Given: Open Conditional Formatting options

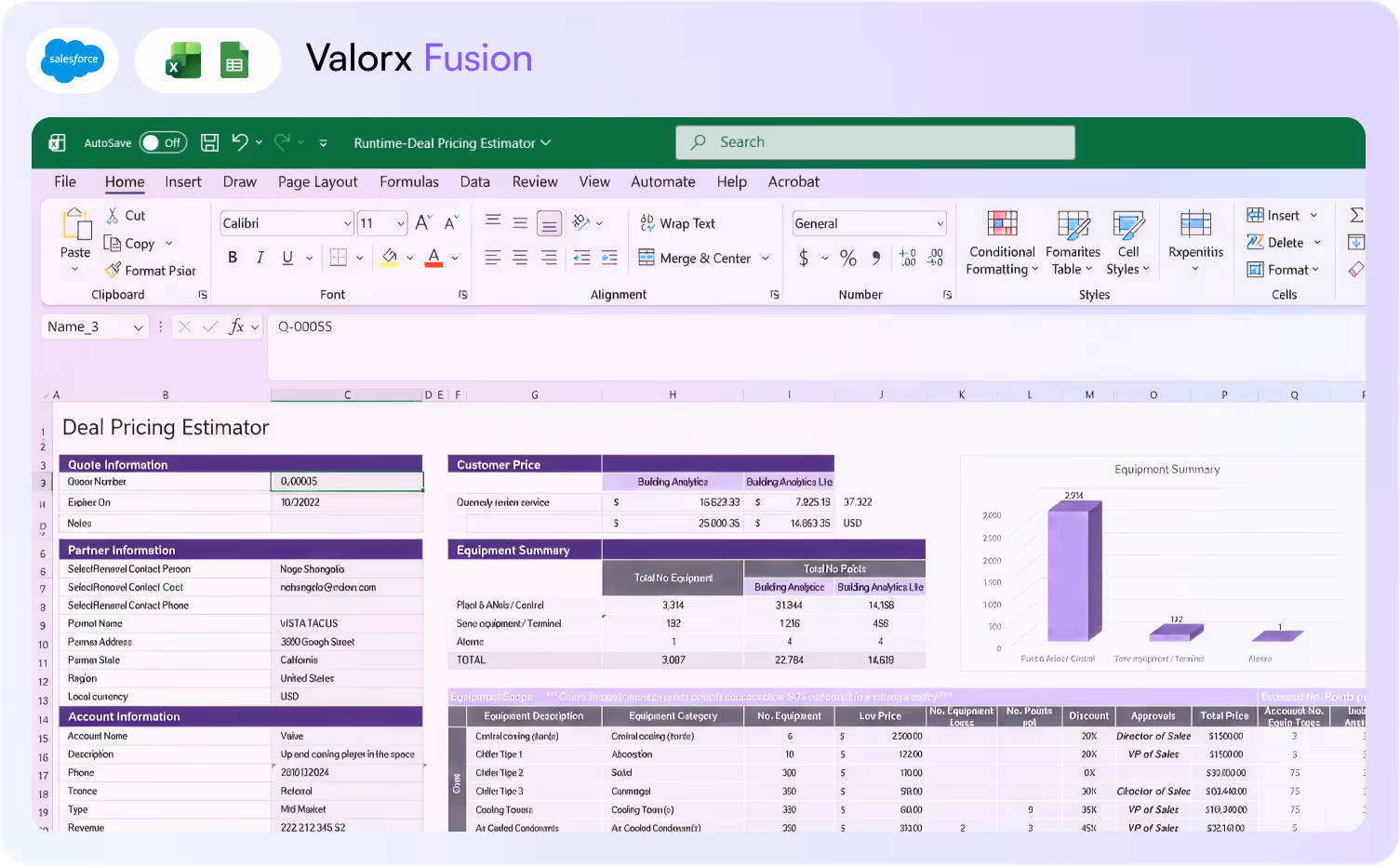Looking at the screenshot, I should (1001, 244).
